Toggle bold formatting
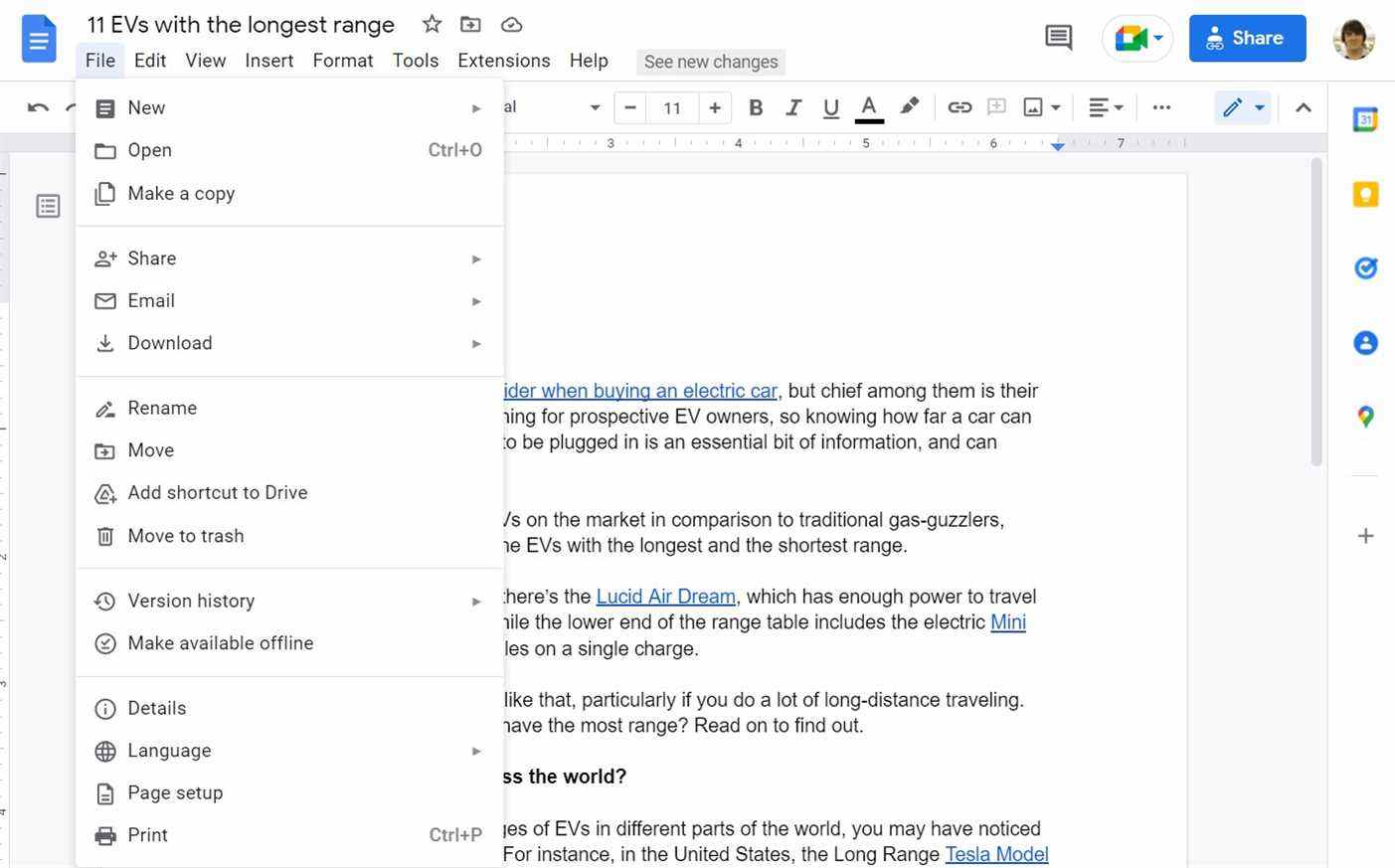Image resolution: width=1395 pixels, height=868 pixels. pyautogui.click(x=756, y=107)
